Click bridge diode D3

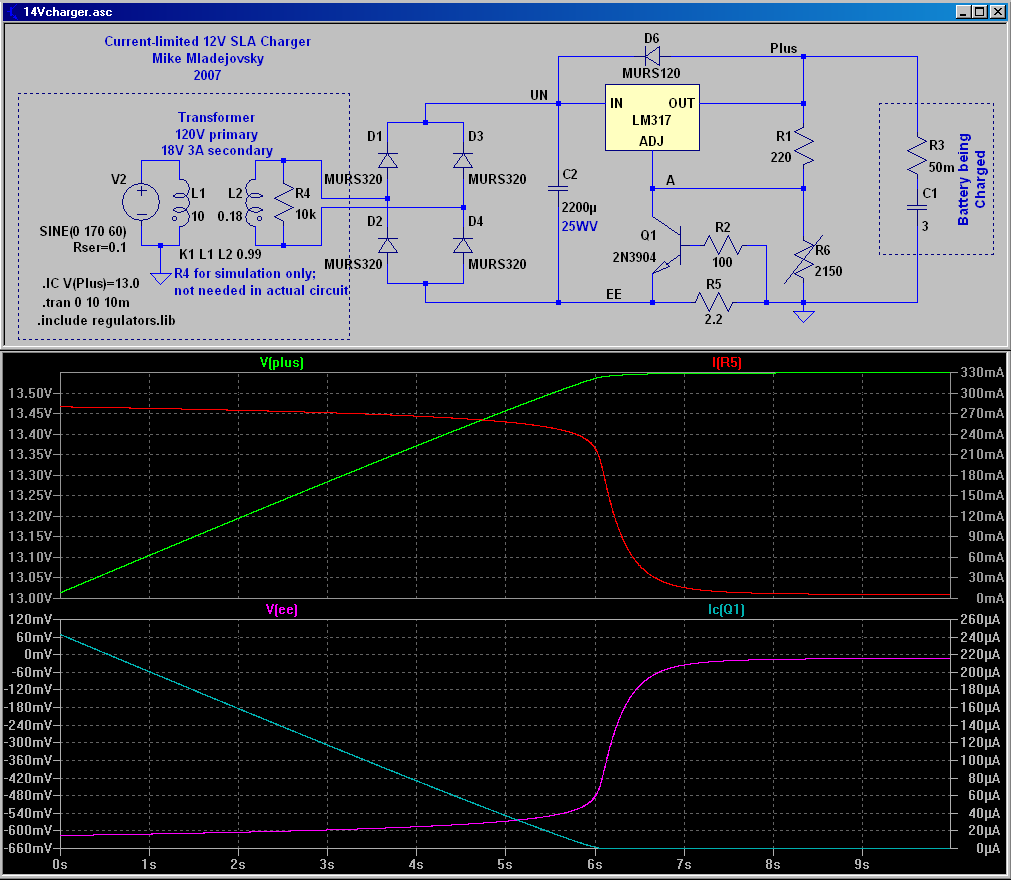click(x=463, y=161)
